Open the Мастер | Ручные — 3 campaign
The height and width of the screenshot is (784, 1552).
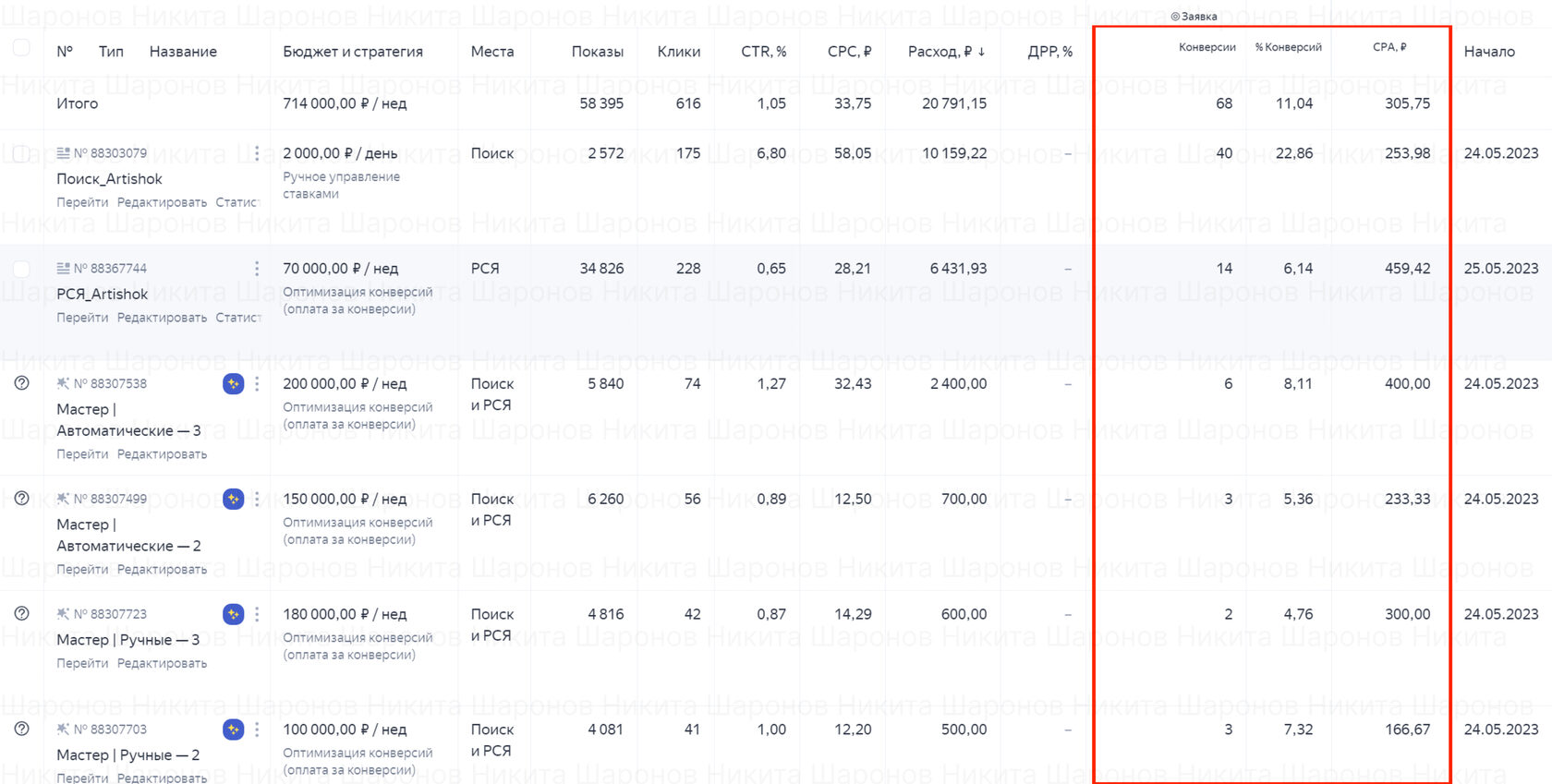coord(127,640)
